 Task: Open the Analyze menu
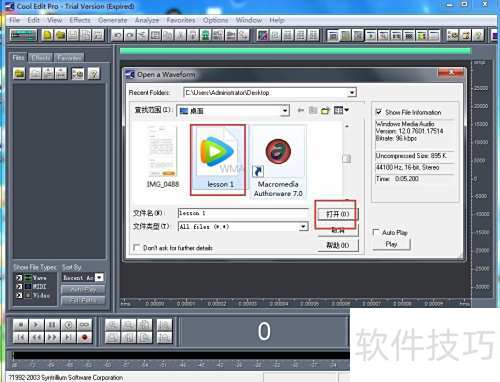(x=147, y=20)
